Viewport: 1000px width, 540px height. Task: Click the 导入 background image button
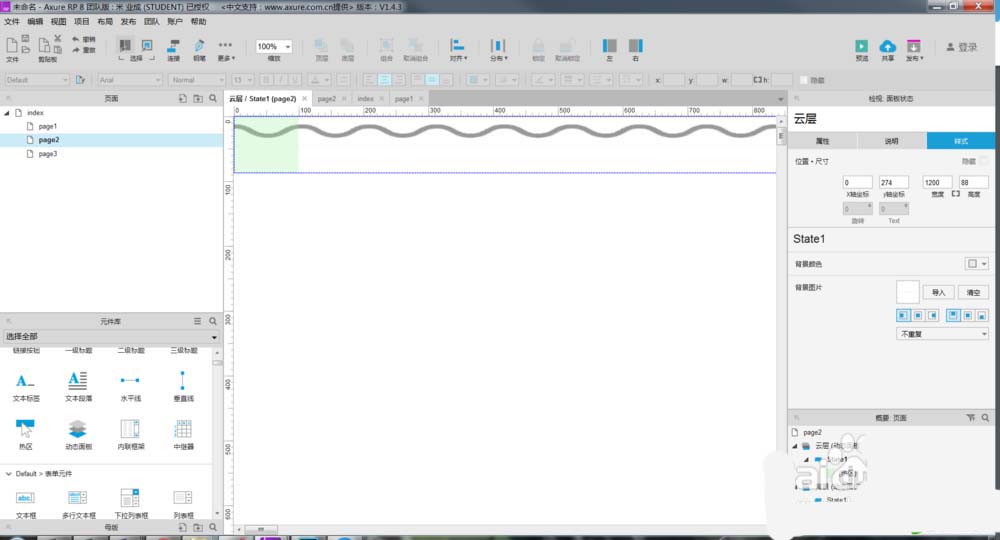(x=938, y=292)
